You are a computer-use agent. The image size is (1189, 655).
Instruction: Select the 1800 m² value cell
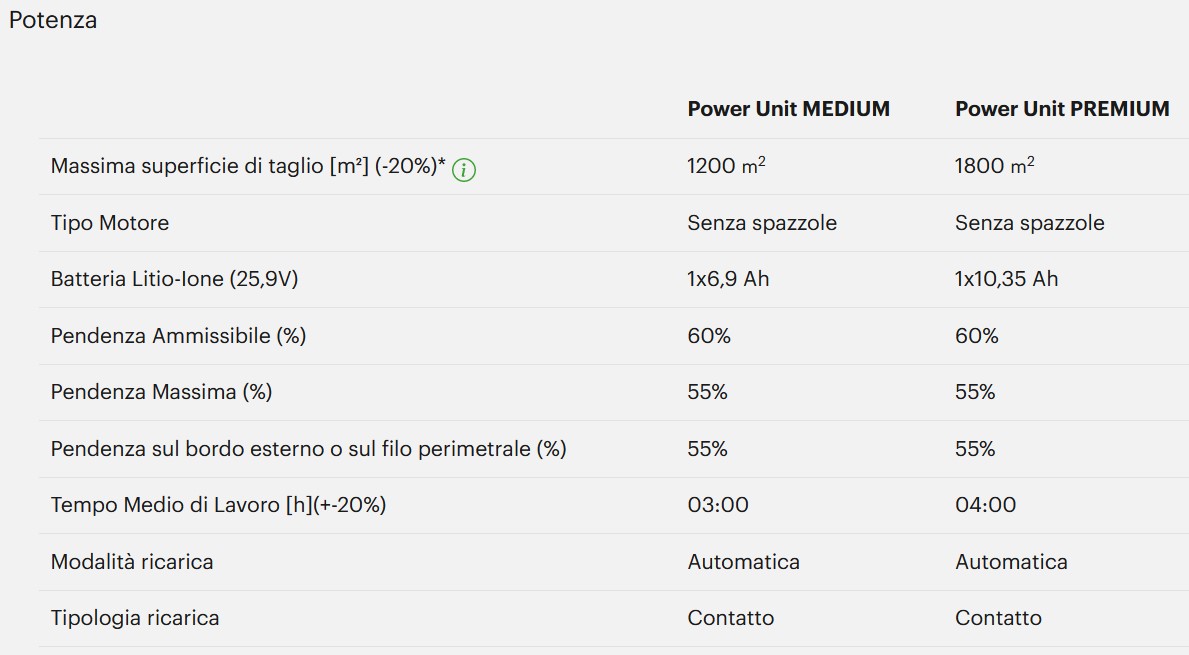coord(995,165)
